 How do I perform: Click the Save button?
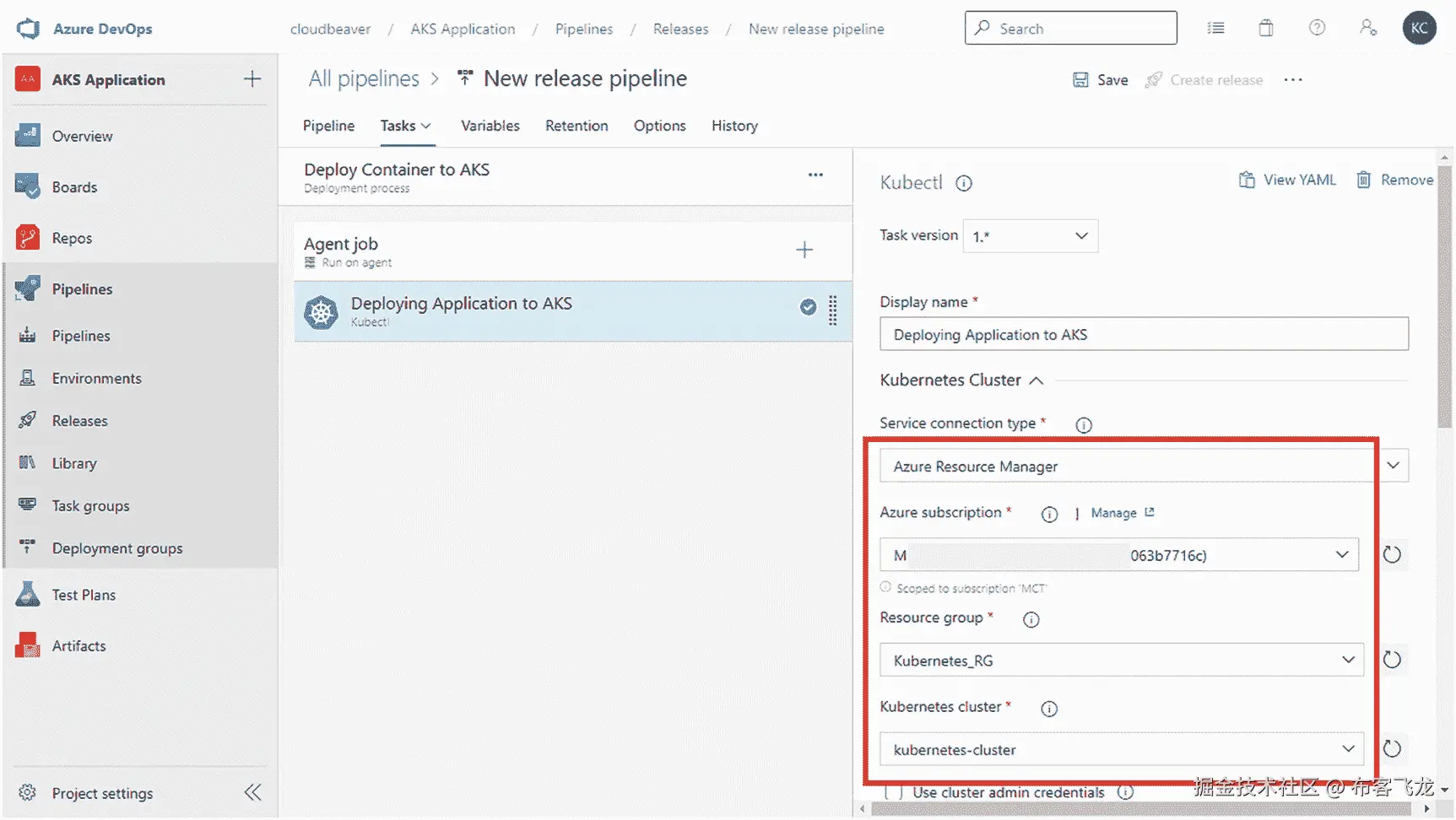pos(1100,80)
